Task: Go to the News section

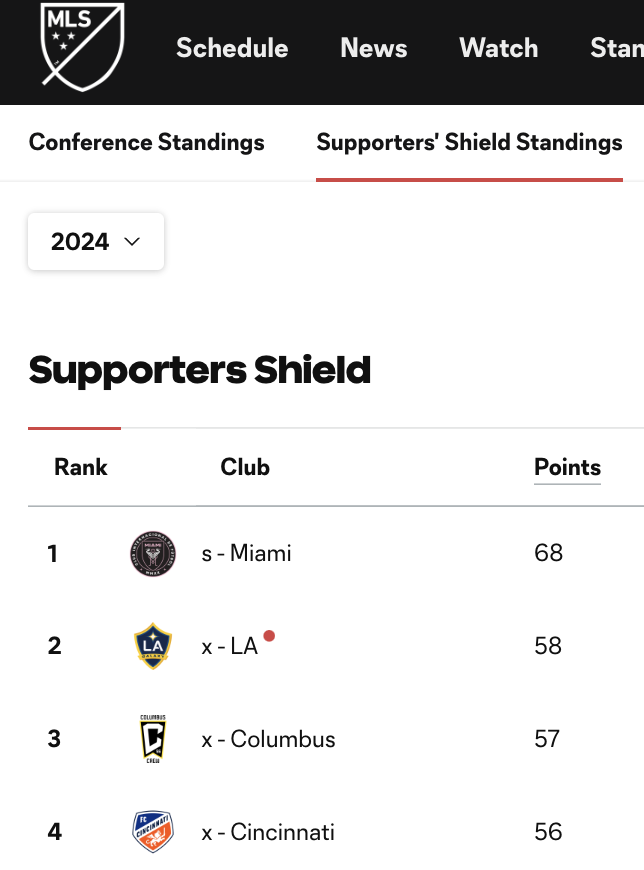Action: [x=373, y=48]
